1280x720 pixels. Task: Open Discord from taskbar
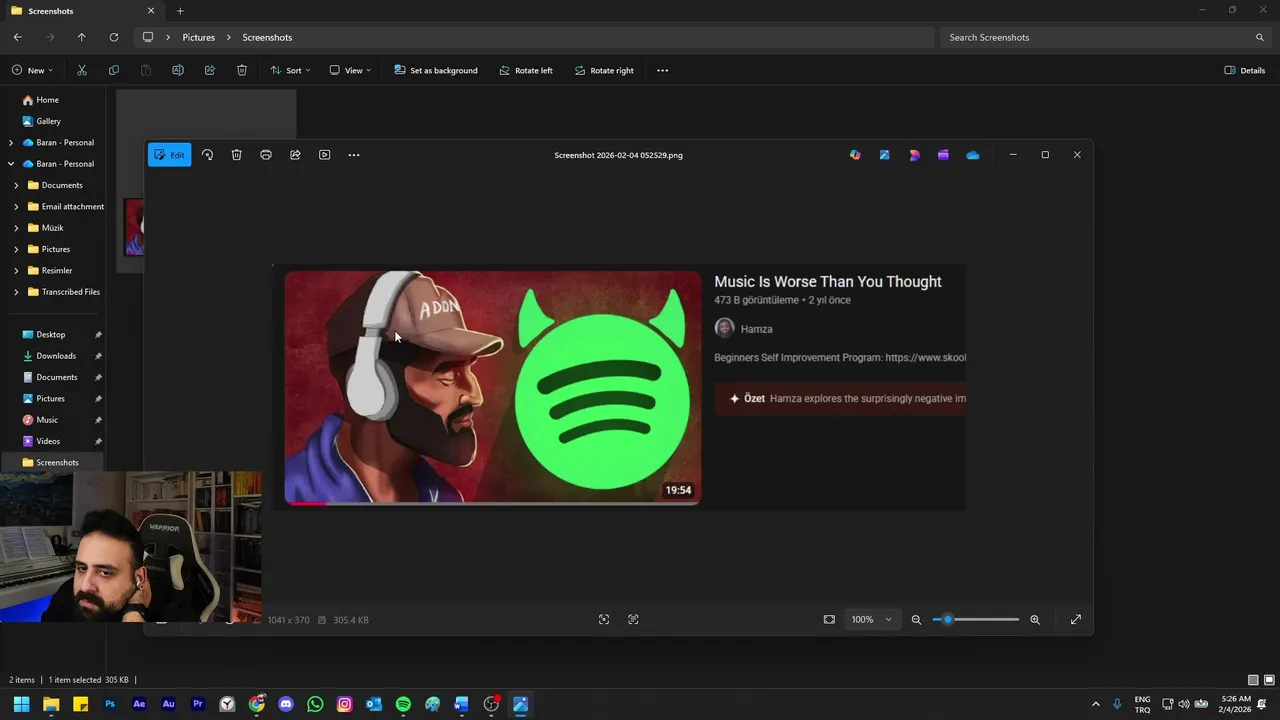tap(286, 704)
